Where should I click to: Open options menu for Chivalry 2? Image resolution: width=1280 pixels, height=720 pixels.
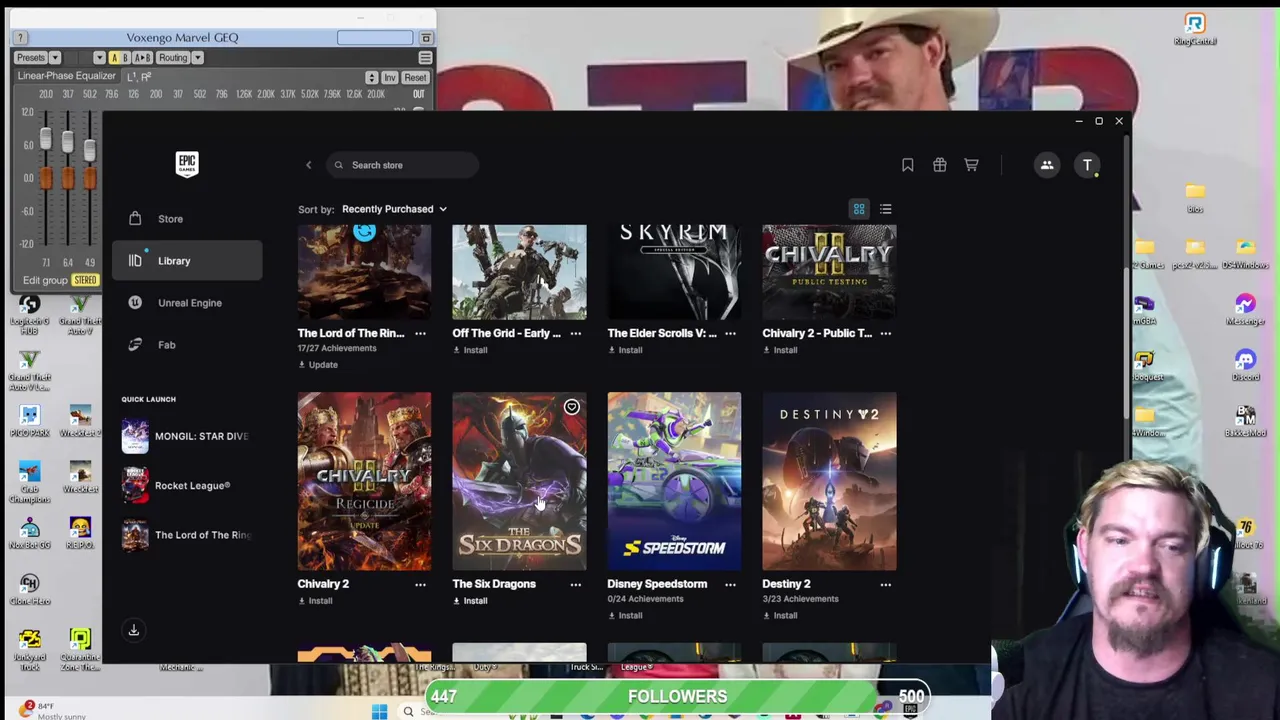(420, 584)
